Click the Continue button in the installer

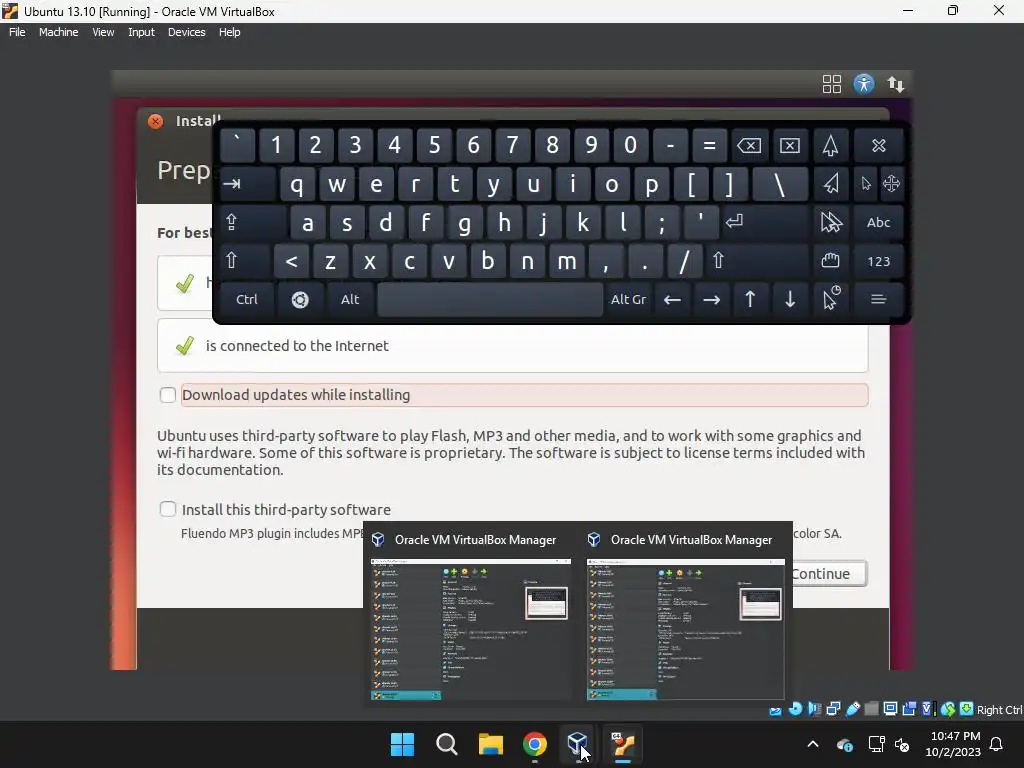point(829,573)
